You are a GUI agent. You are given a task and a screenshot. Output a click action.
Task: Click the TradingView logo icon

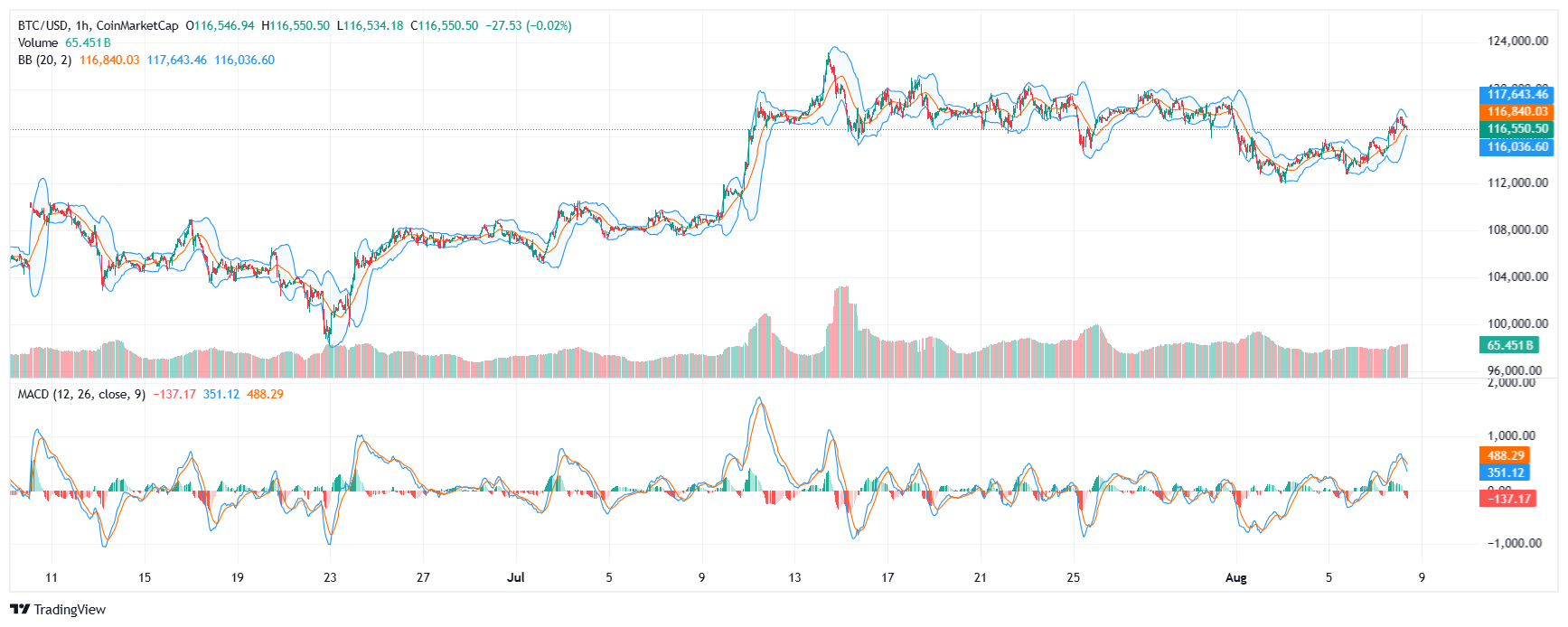(20, 610)
